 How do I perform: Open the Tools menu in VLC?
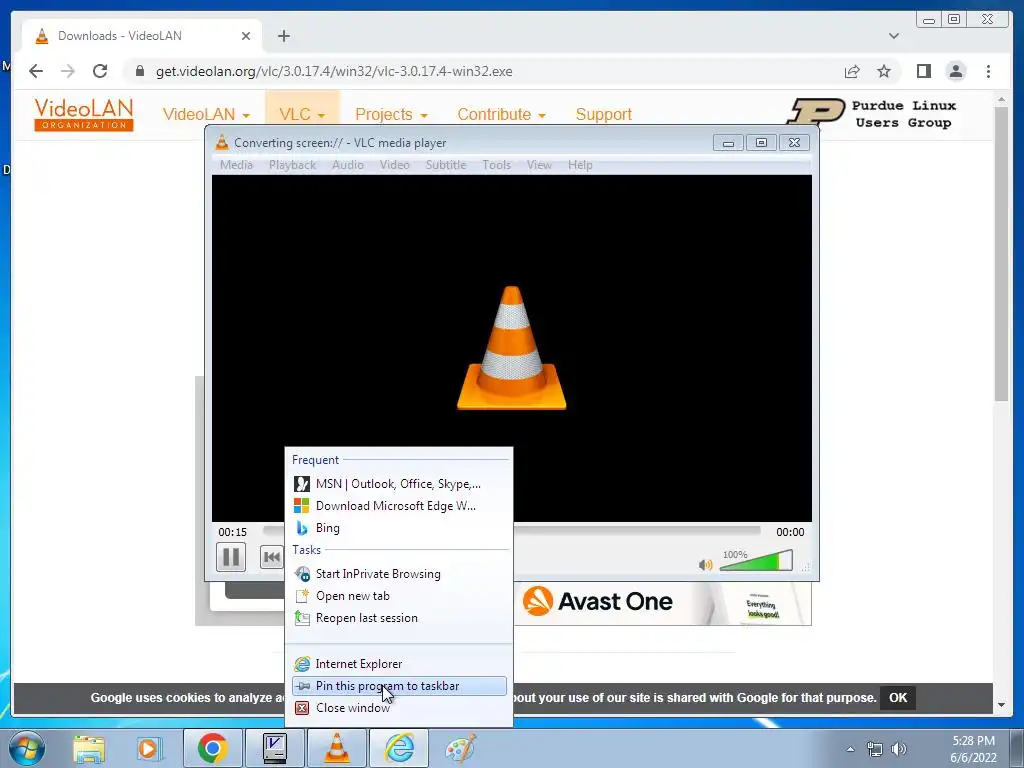coord(496,165)
